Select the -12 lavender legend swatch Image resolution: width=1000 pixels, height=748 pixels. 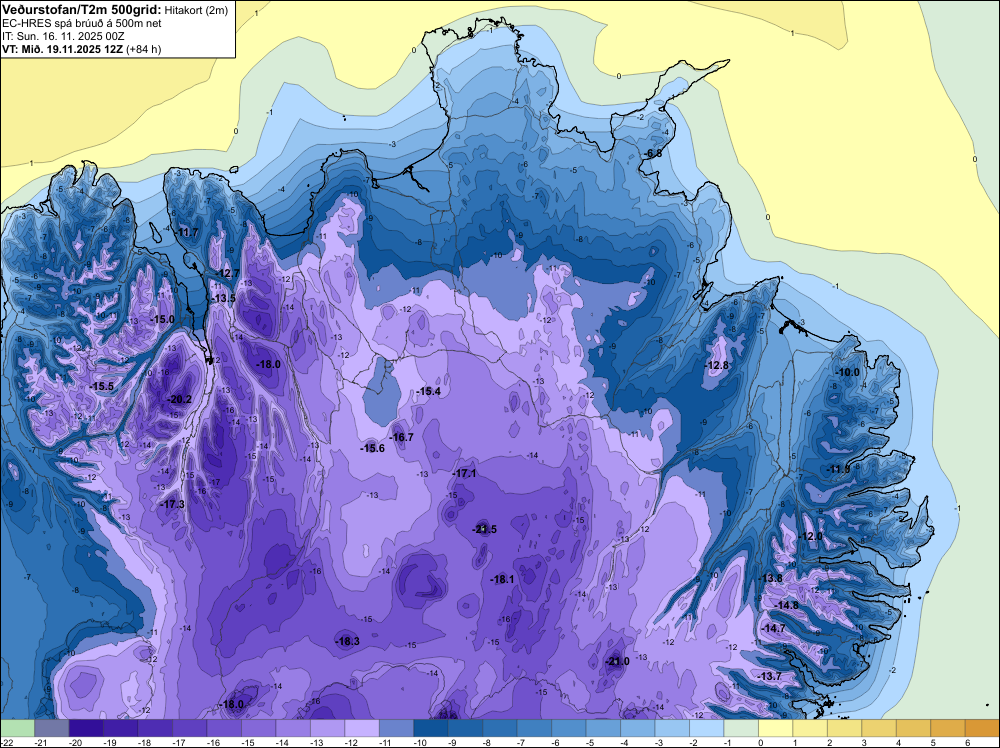[x=362, y=728]
